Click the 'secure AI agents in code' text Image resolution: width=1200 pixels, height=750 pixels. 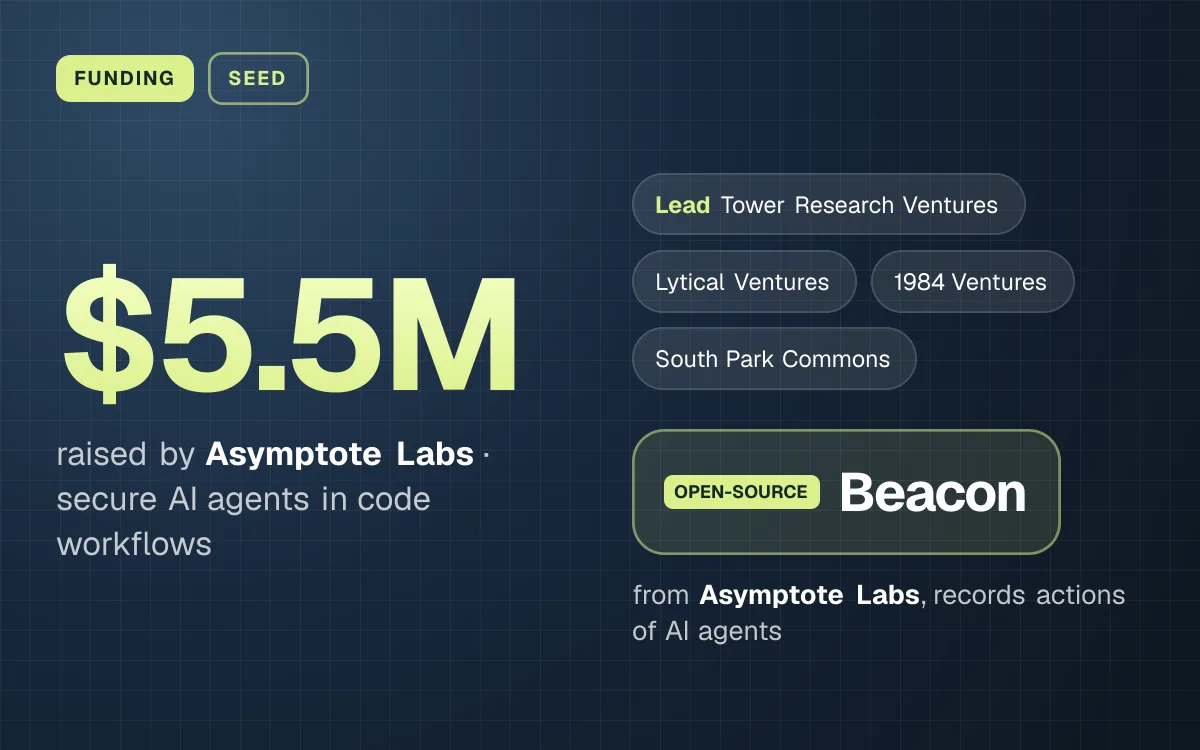tap(243, 499)
